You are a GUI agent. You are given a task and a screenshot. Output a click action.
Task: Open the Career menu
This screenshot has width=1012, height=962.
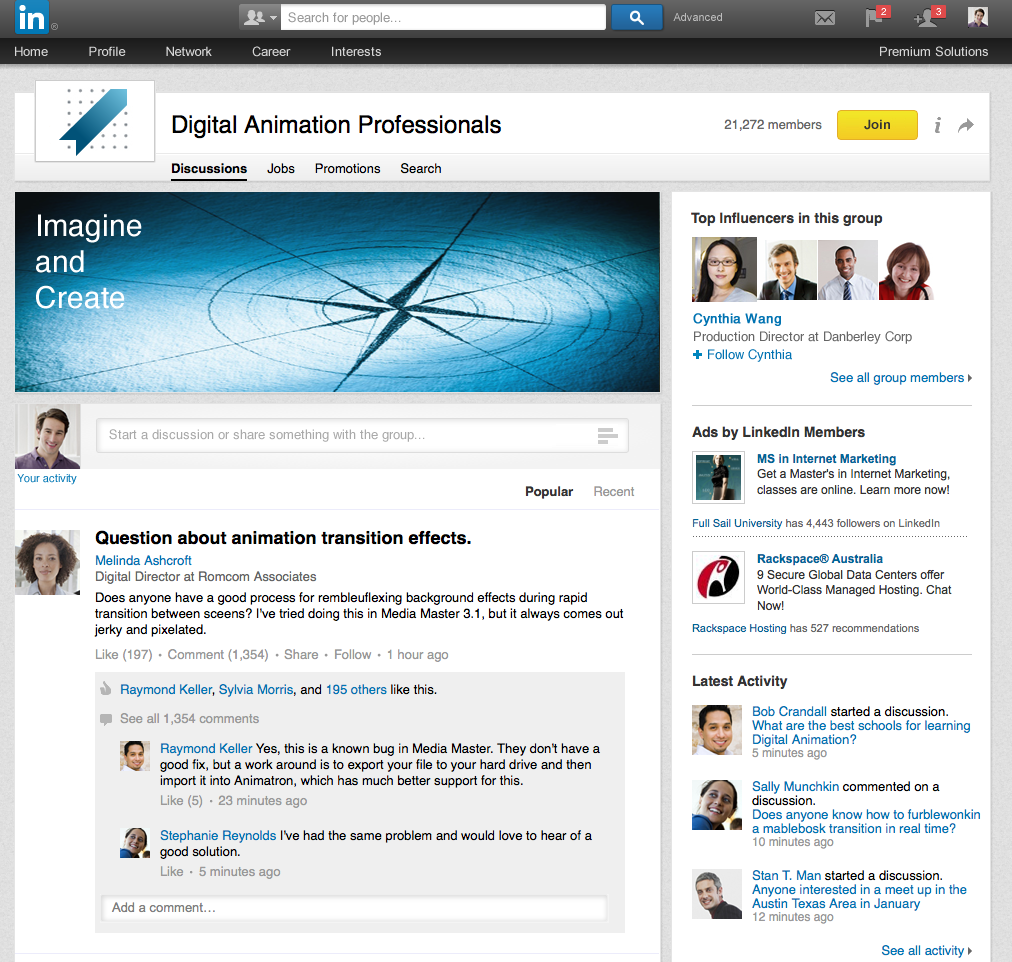pyautogui.click(x=271, y=52)
